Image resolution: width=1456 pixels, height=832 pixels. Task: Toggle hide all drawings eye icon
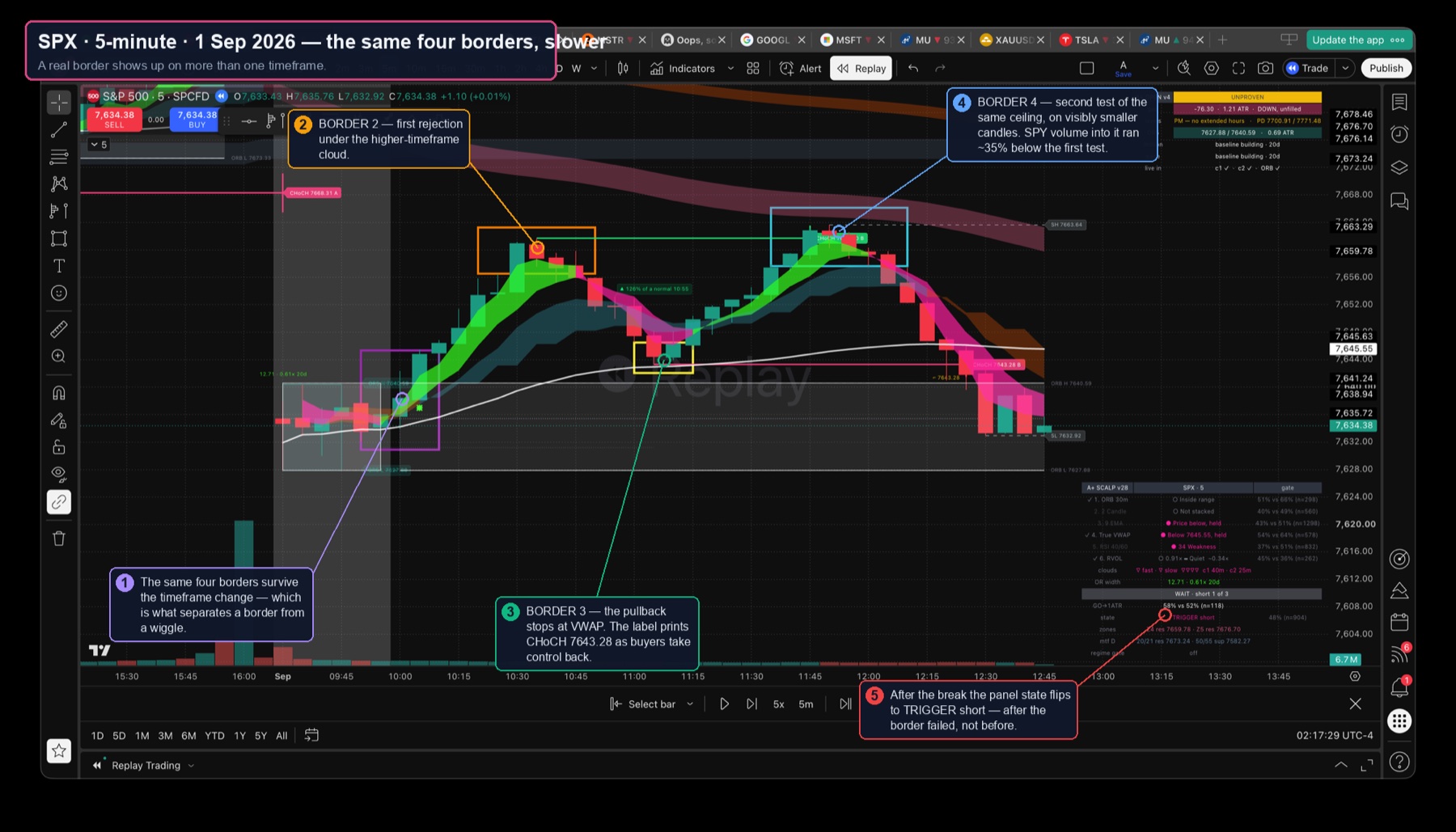[x=59, y=474]
